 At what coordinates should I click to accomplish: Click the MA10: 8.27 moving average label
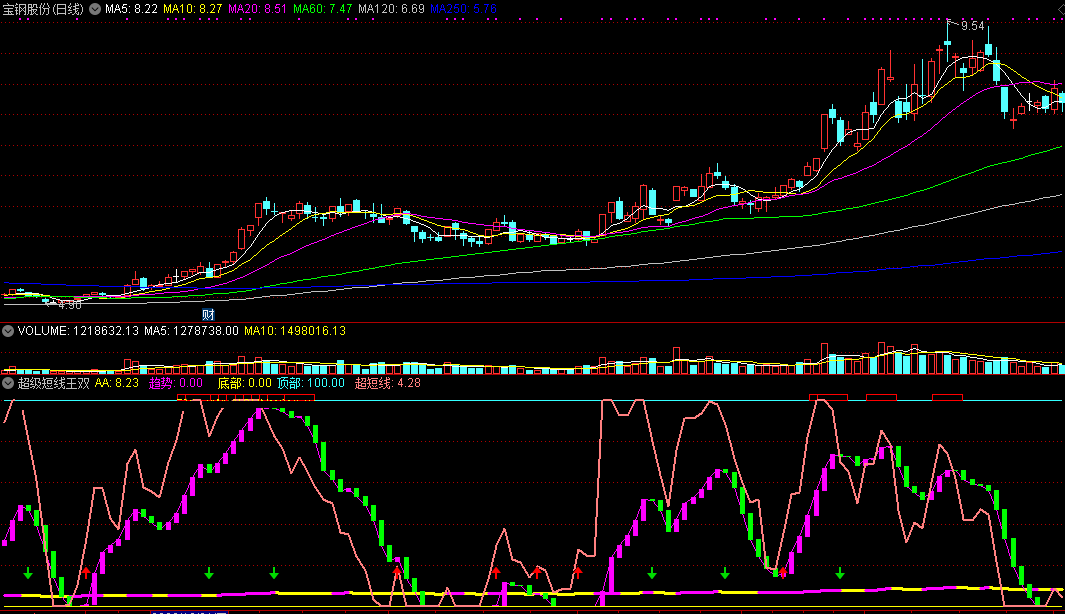coord(193,10)
